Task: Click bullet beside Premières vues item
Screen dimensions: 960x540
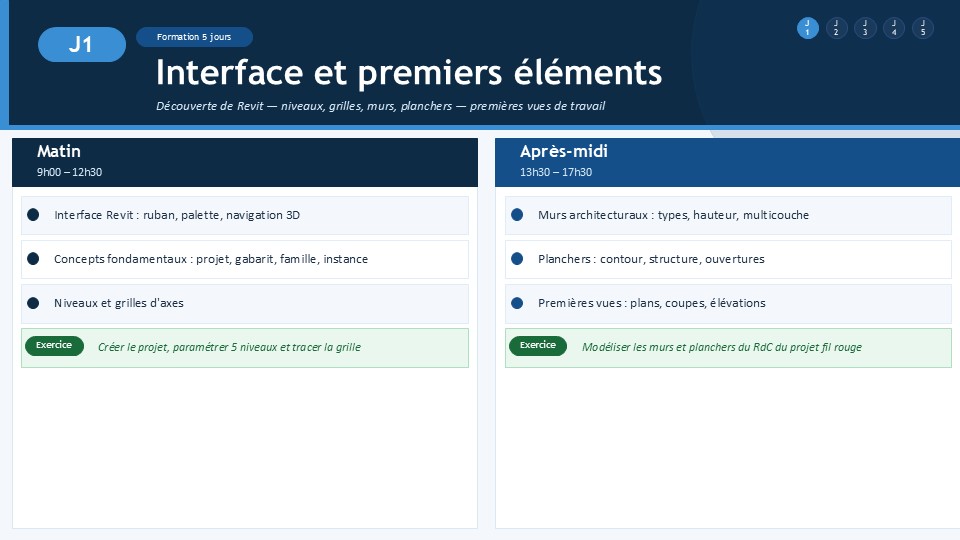Action: (x=517, y=303)
